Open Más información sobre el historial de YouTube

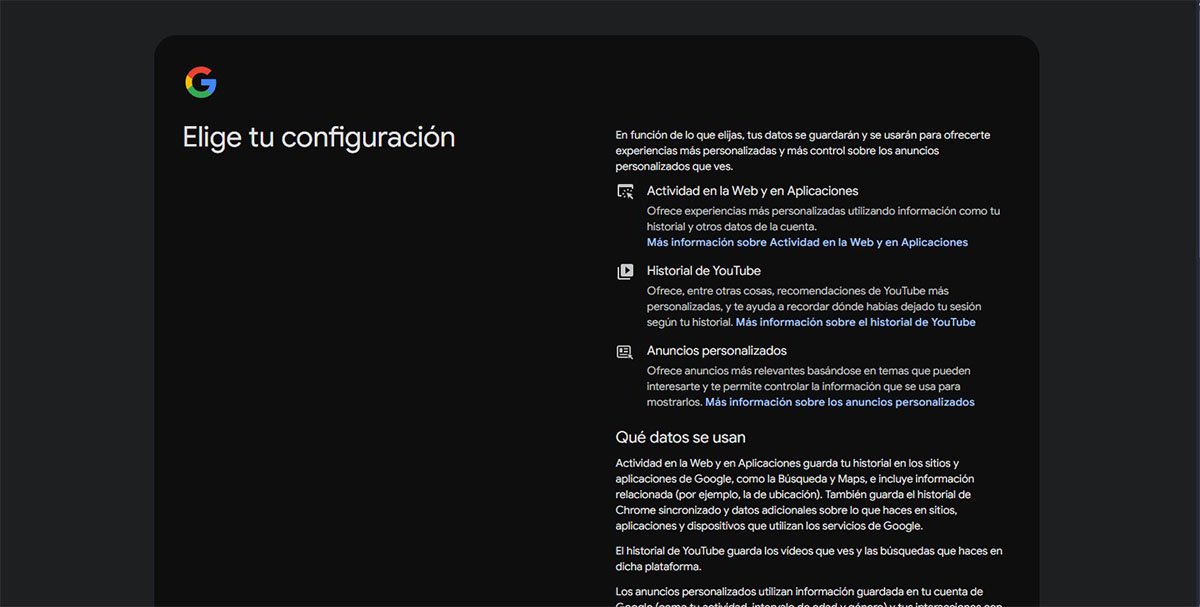(x=855, y=322)
